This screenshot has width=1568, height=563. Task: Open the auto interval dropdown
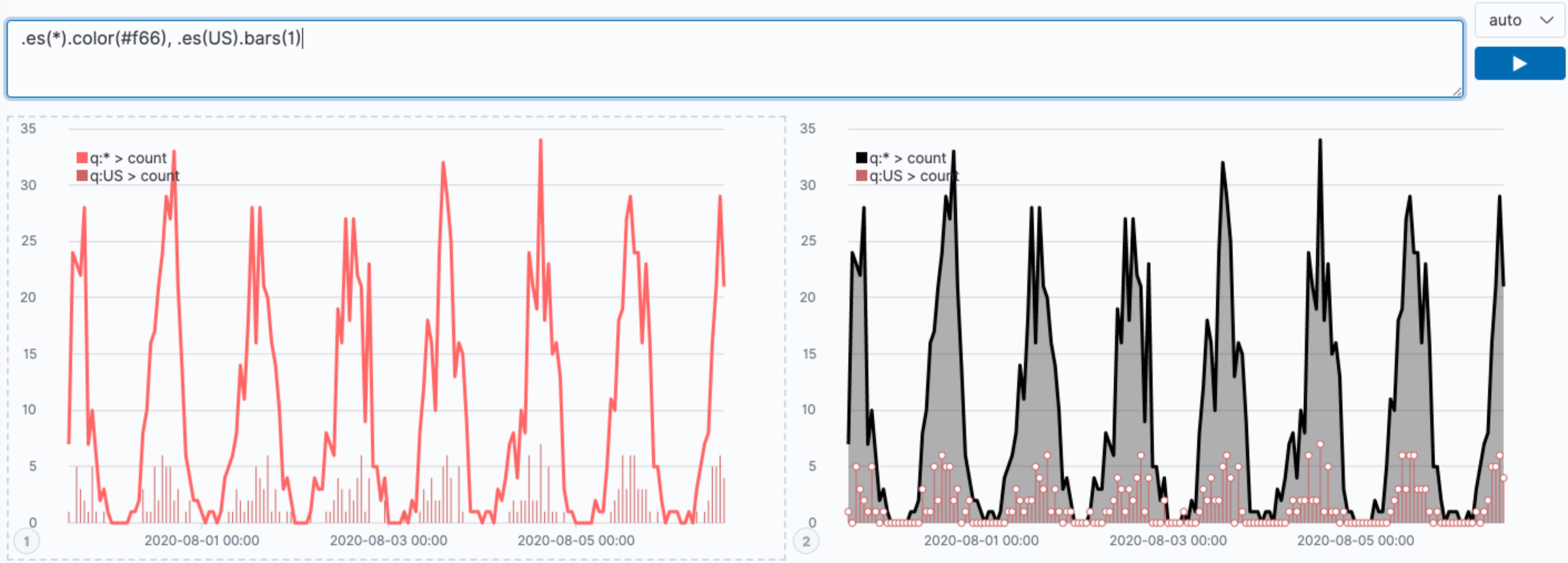pos(1519,20)
